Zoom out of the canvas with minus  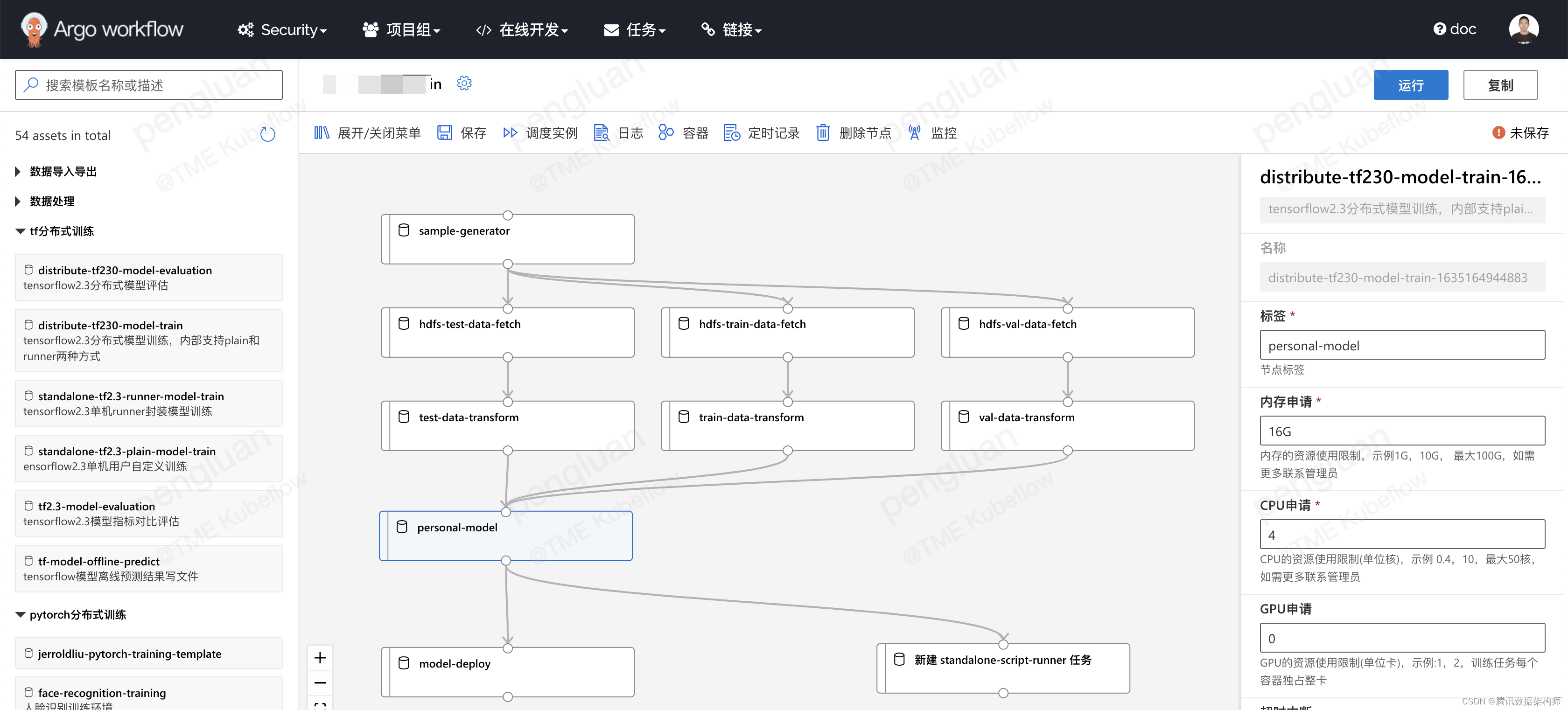tap(320, 682)
